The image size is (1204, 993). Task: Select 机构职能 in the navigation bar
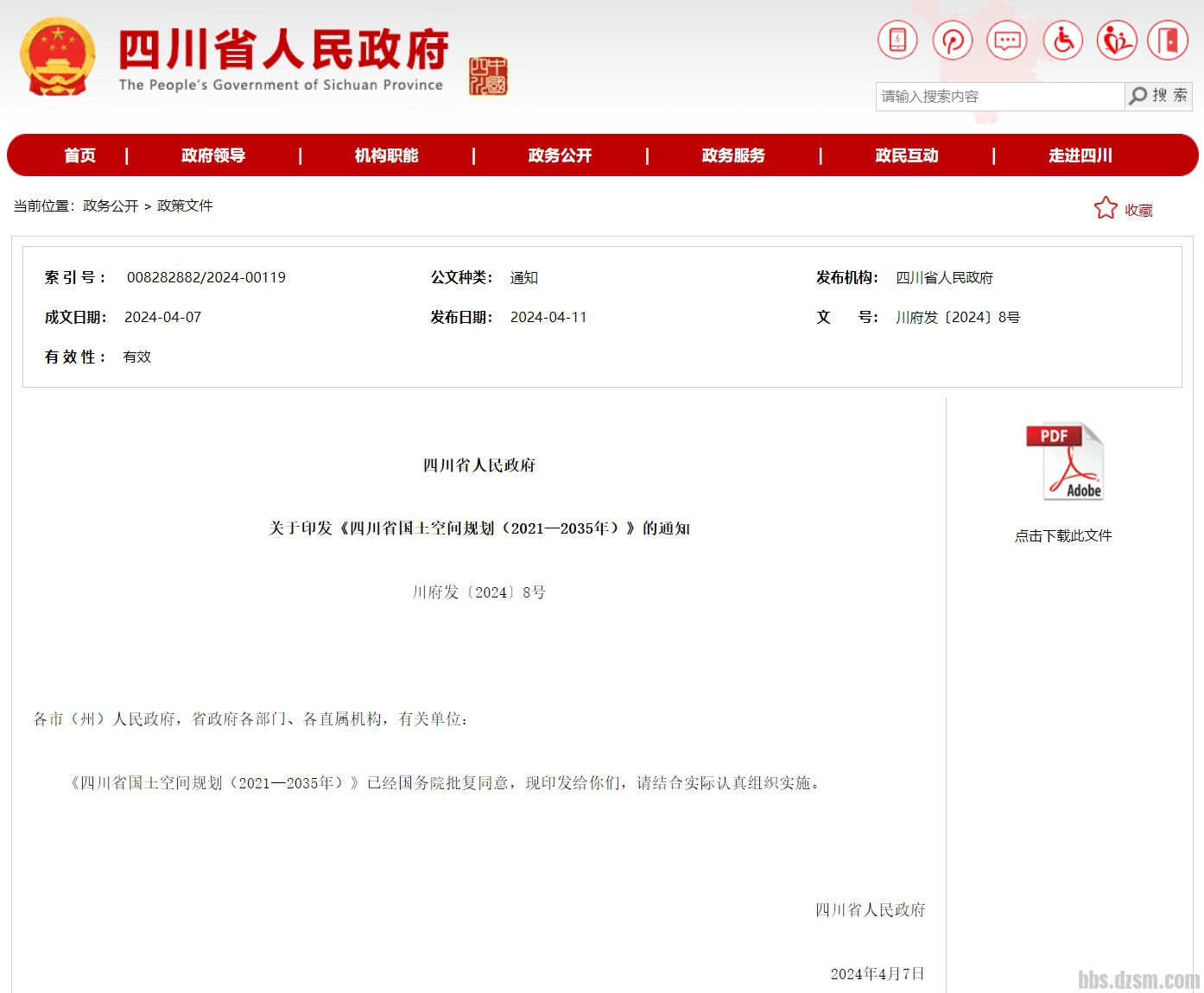click(386, 155)
